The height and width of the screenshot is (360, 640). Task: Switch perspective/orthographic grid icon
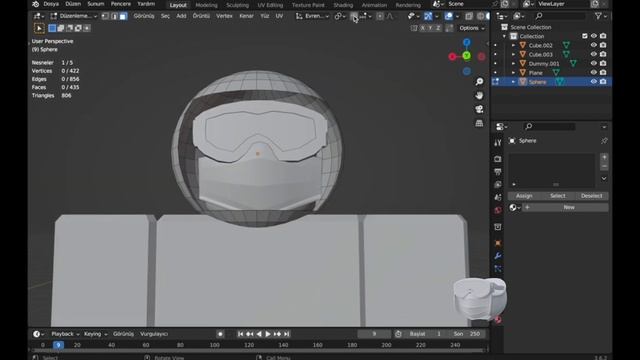click(x=479, y=123)
